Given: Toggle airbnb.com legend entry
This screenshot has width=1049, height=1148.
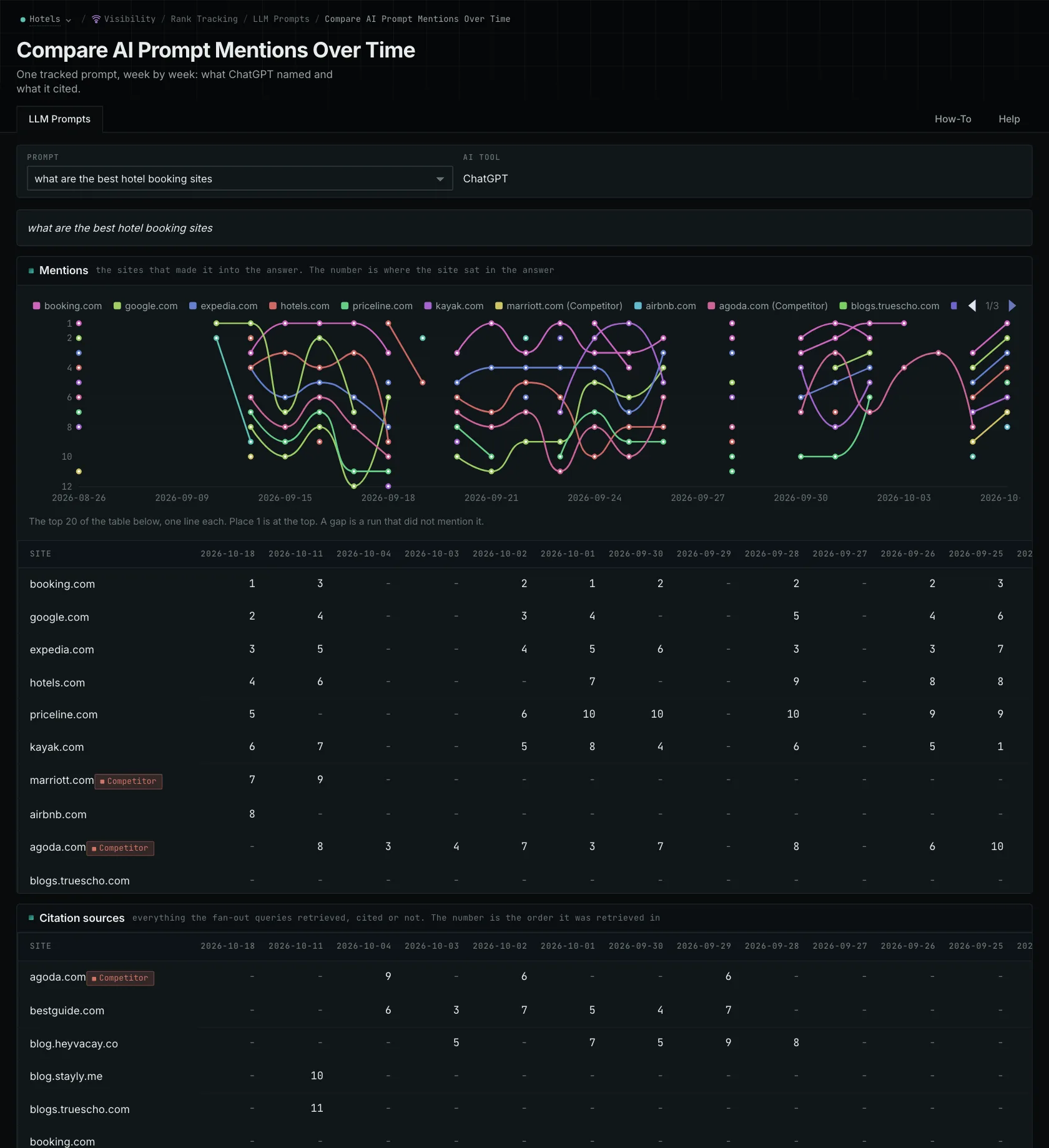Looking at the screenshot, I should 665,306.
